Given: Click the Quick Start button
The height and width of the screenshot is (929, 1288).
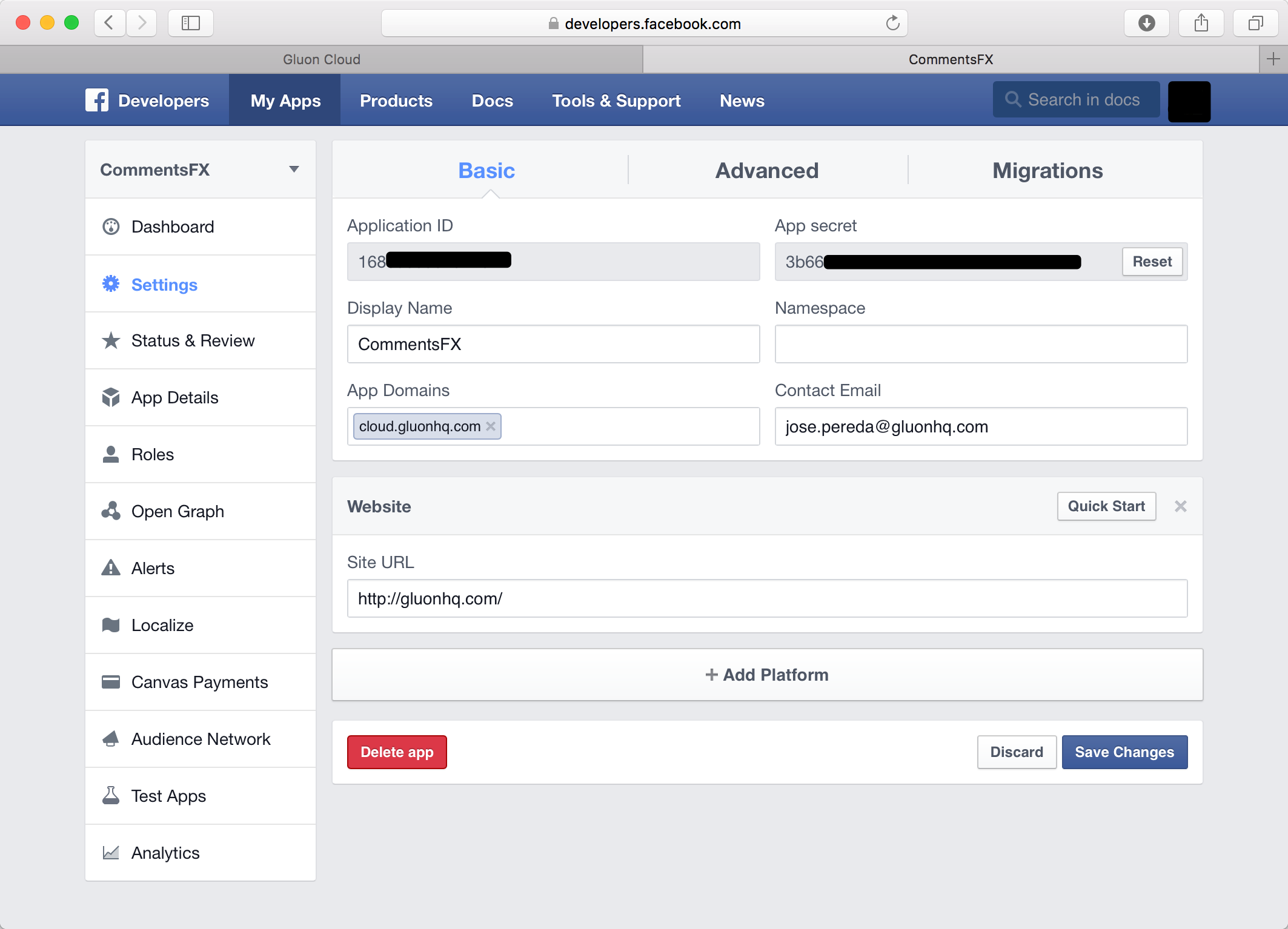Looking at the screenshot, I should tap(1106, 506).
